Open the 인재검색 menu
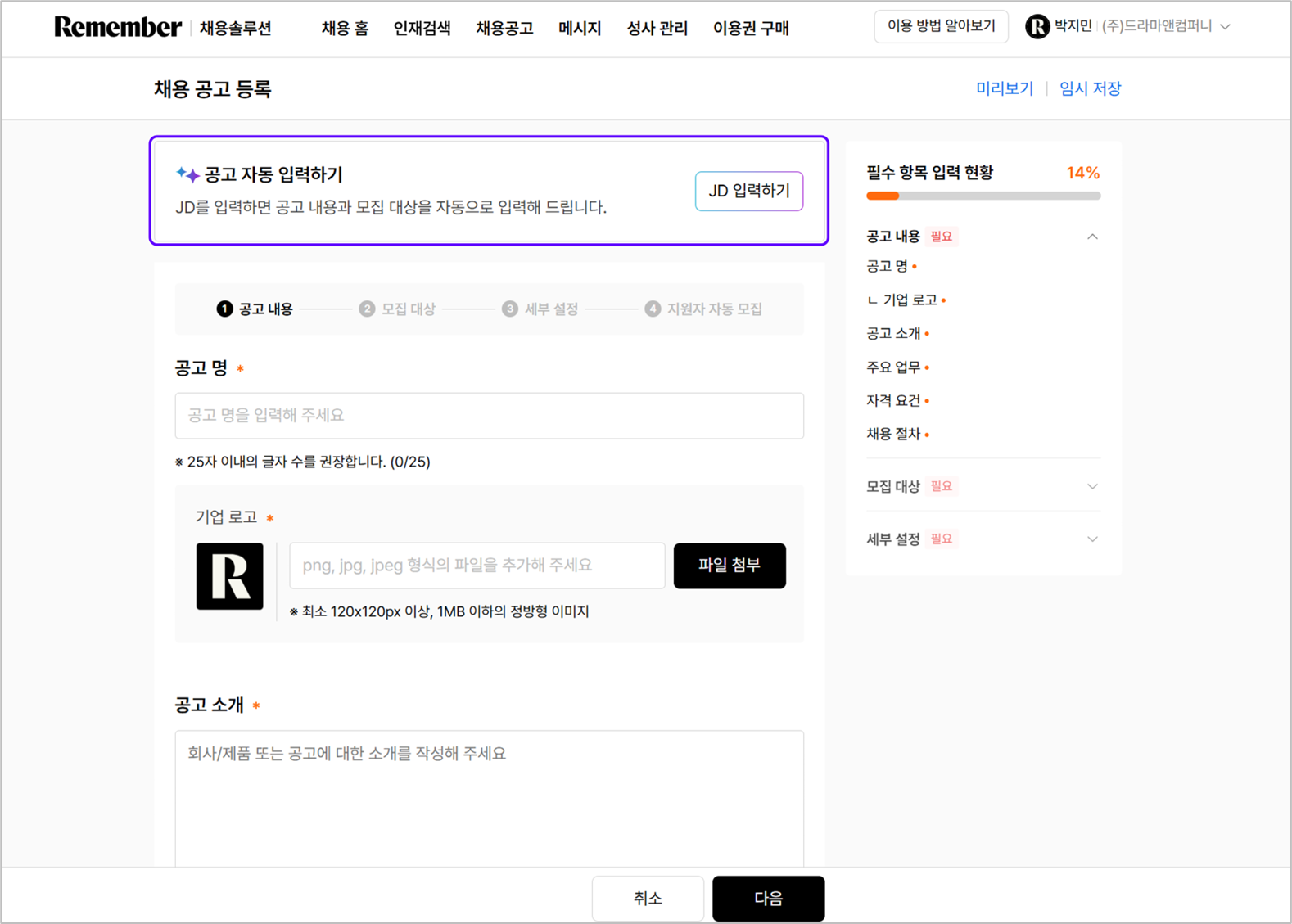Screen dimensions: 1292x924 [422, 29]
